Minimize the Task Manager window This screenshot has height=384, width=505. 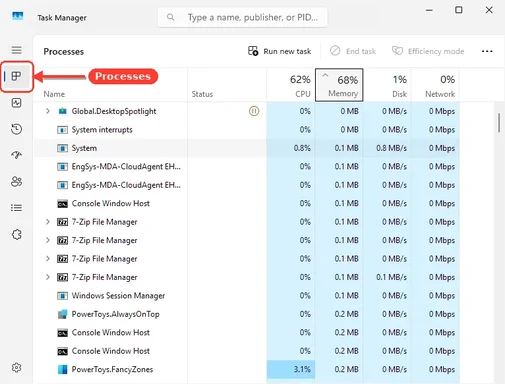coord(429,10)
